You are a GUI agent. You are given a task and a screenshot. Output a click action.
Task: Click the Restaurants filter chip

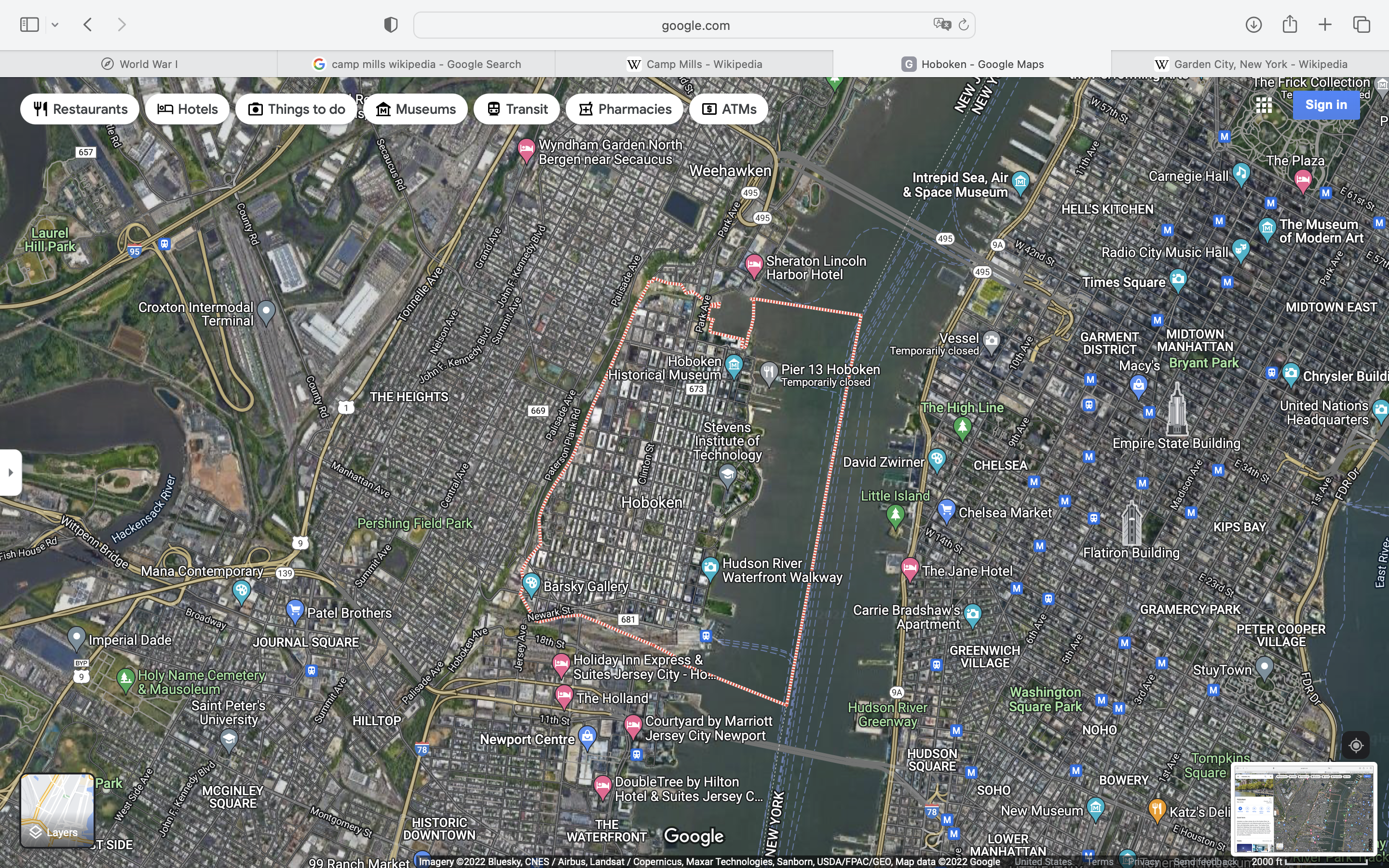coord(80,109)
